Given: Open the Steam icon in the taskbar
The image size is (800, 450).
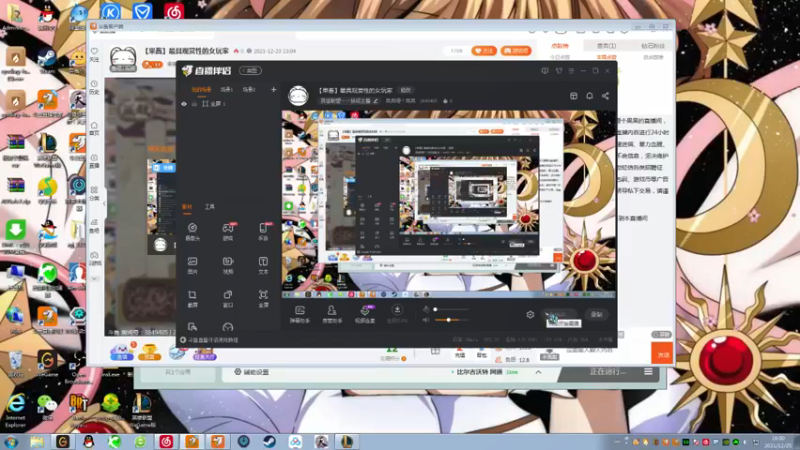Looking at the screenshot, I should point(269,441).
